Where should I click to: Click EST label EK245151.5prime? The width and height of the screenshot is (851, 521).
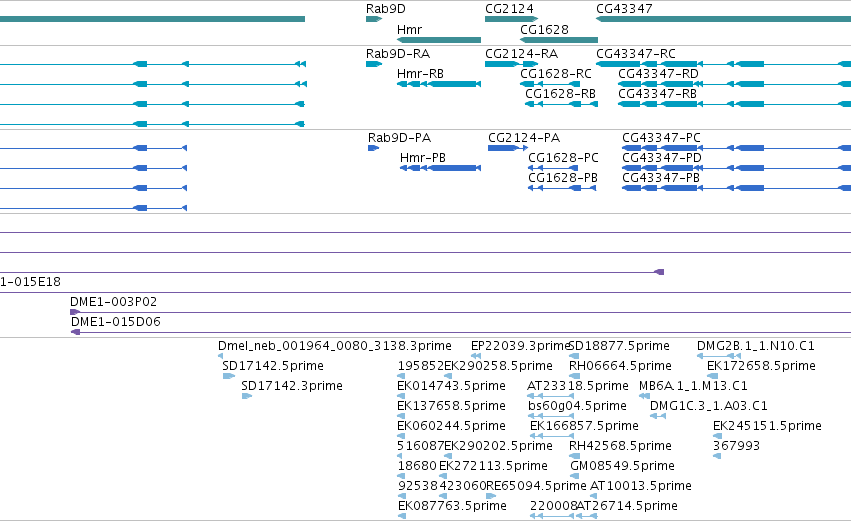[767, 426]
